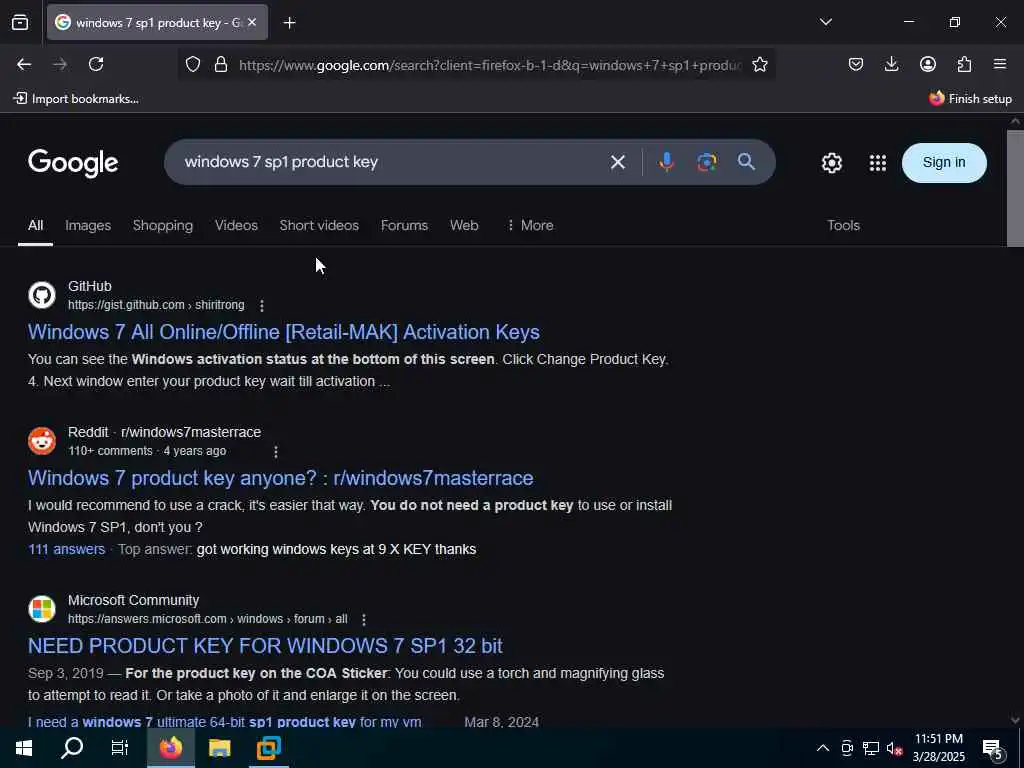Go forward one page

60,64
